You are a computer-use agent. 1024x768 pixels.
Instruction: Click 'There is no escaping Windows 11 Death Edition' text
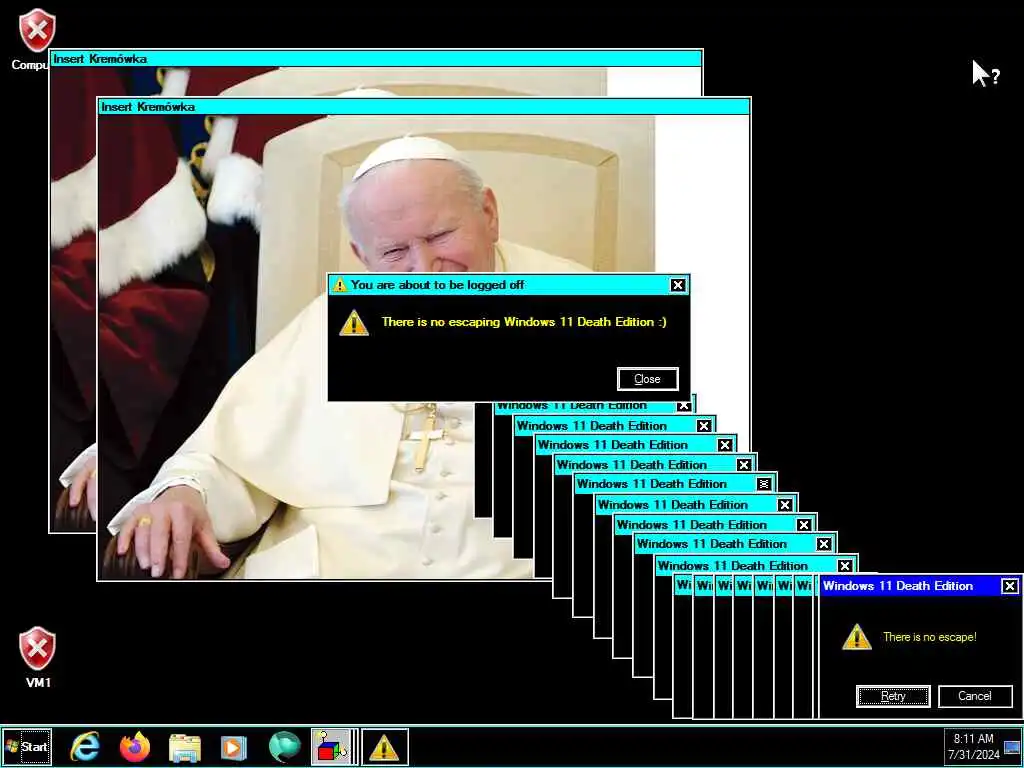[x=524, y=321]
